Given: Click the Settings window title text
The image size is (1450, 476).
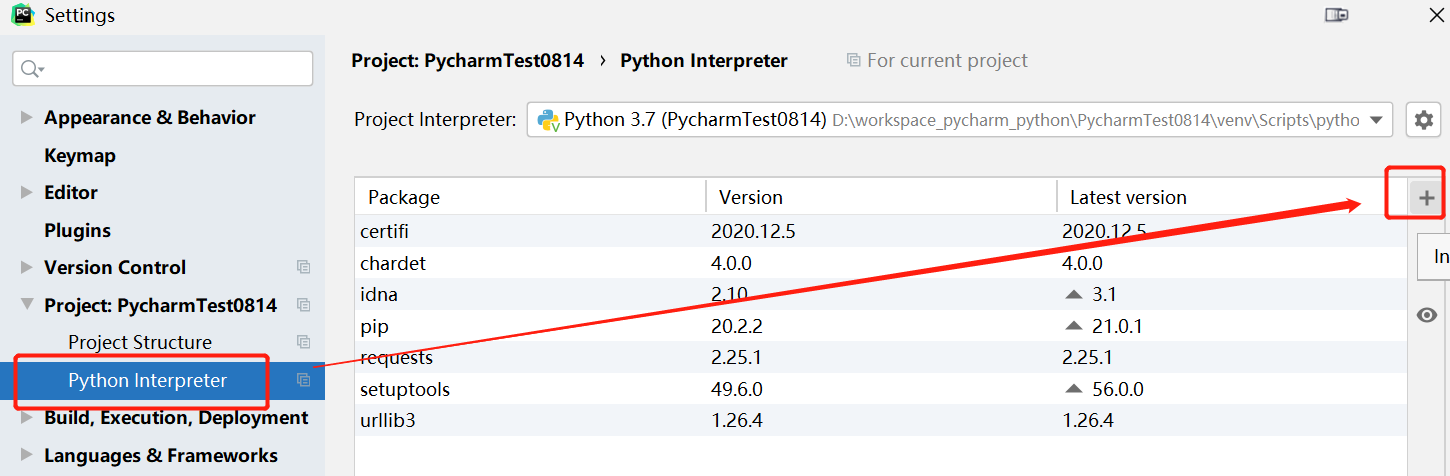Looking at the screenshot, I should click(80, 15).
